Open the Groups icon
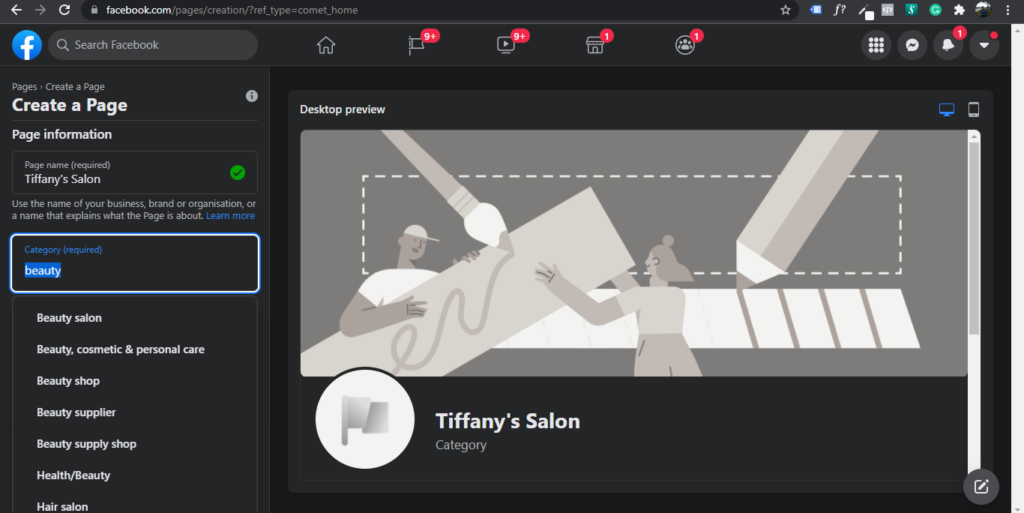Image resolution: width=1024 pixels, height=513 pixels. (684, 45)
